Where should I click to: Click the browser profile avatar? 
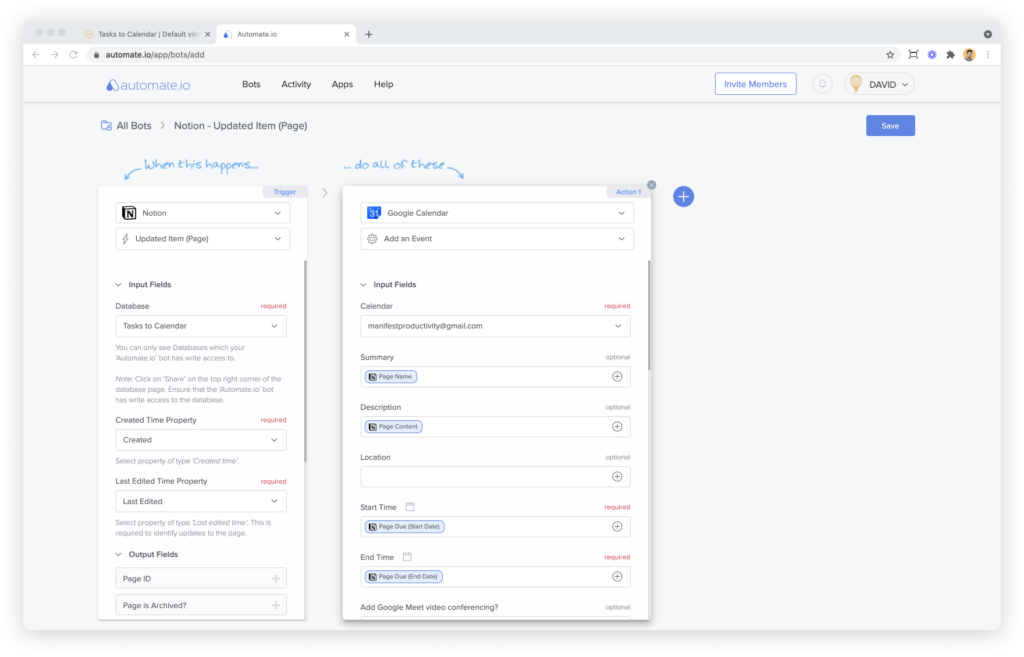(x=969, y=55)
